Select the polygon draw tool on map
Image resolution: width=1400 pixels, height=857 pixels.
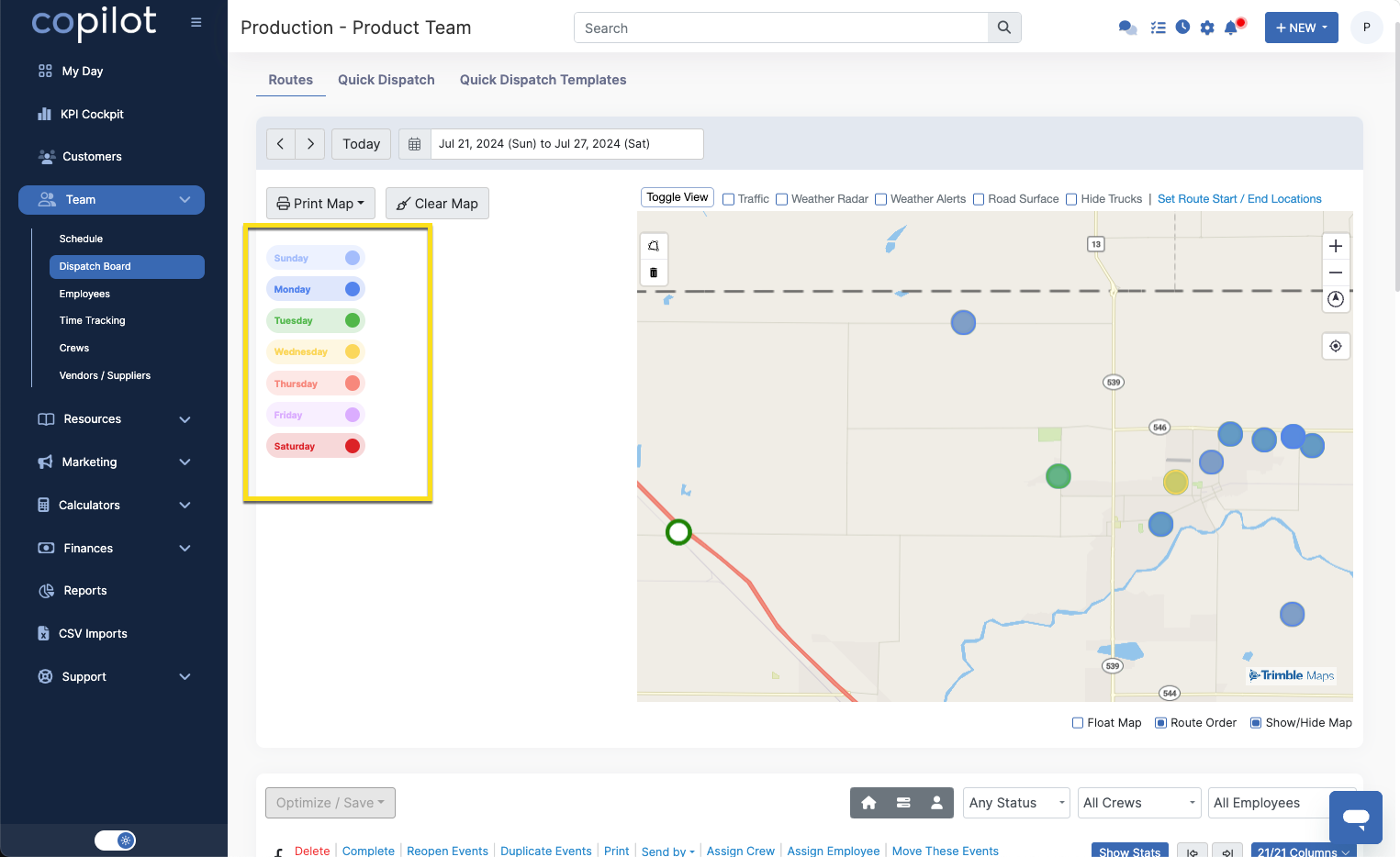(654, 246)
